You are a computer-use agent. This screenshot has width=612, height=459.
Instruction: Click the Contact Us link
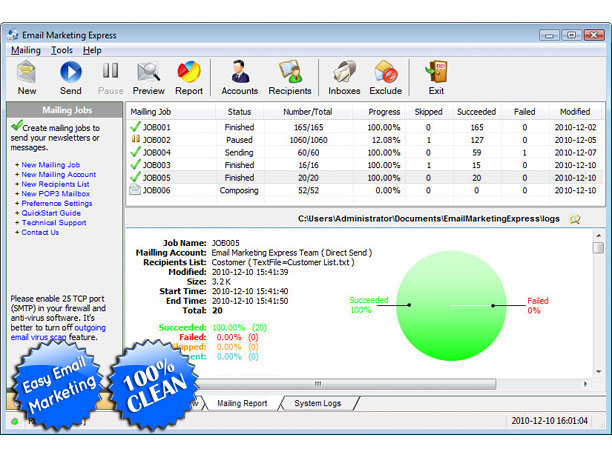tap(40, 232)
